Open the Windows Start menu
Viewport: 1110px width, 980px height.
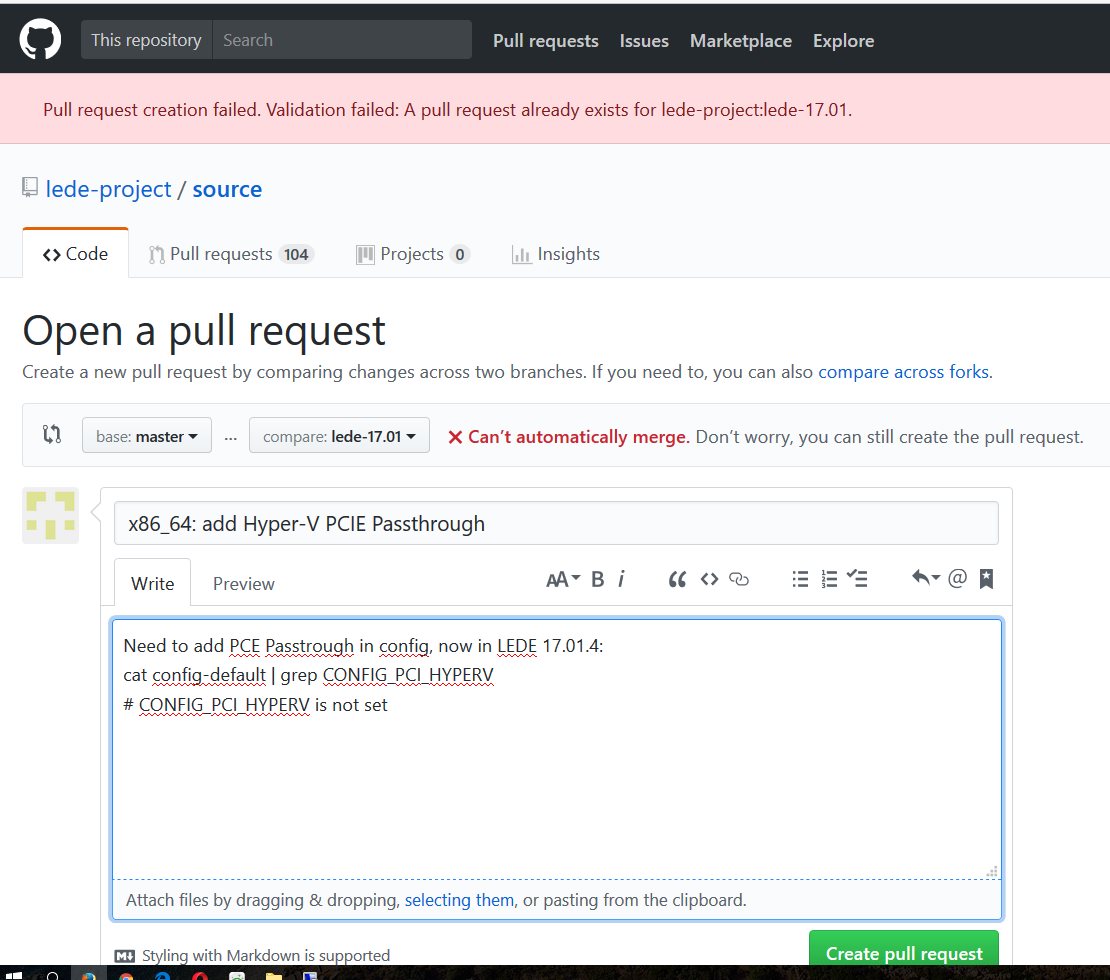[13, 974]
